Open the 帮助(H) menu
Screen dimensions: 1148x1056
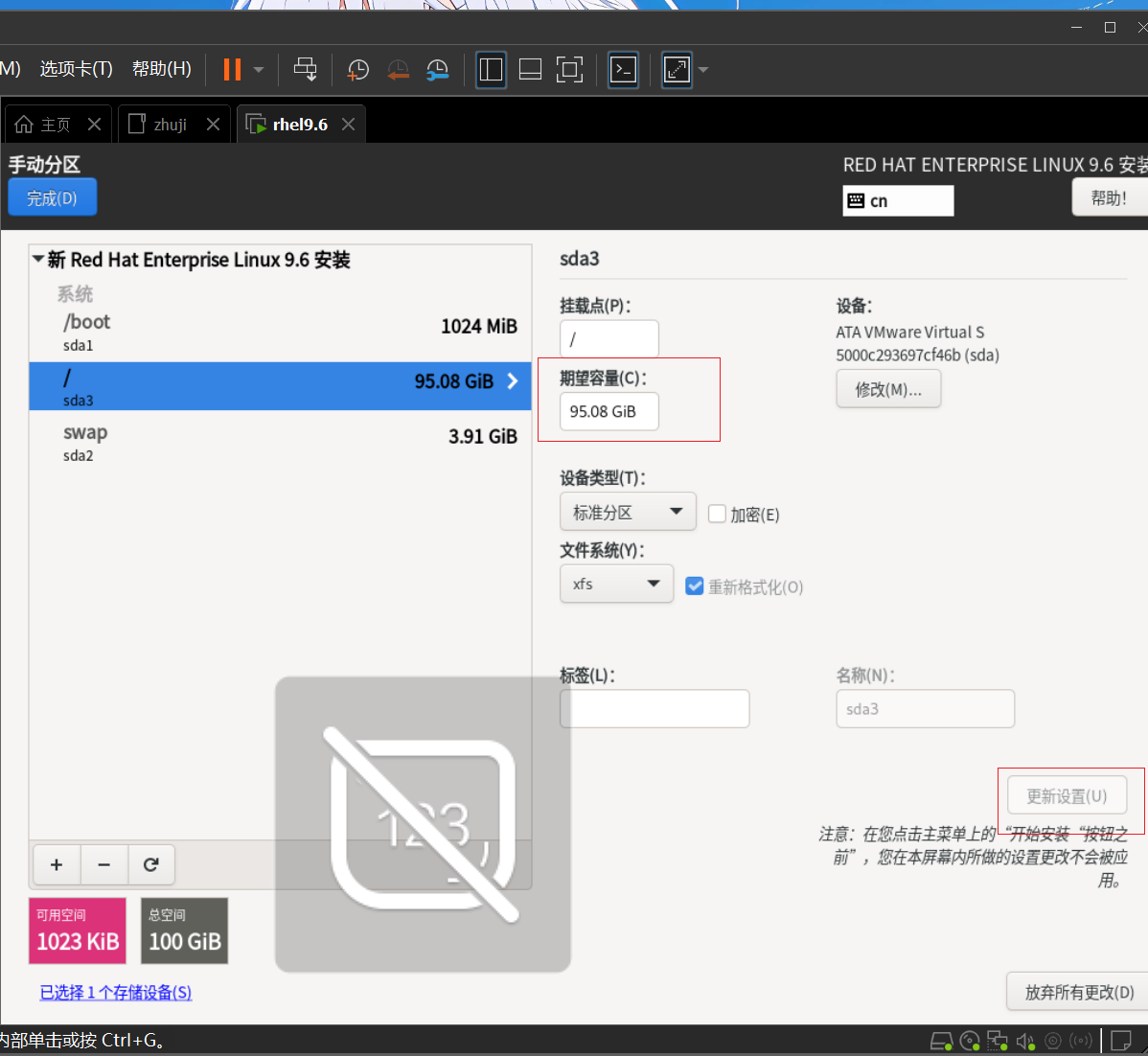161,69
